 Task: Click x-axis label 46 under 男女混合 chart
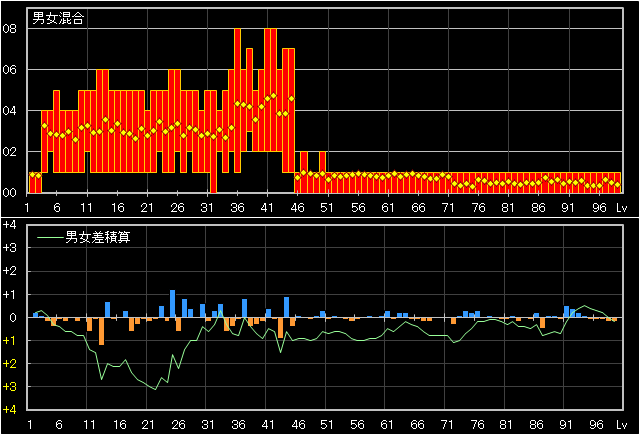(297, 208)
